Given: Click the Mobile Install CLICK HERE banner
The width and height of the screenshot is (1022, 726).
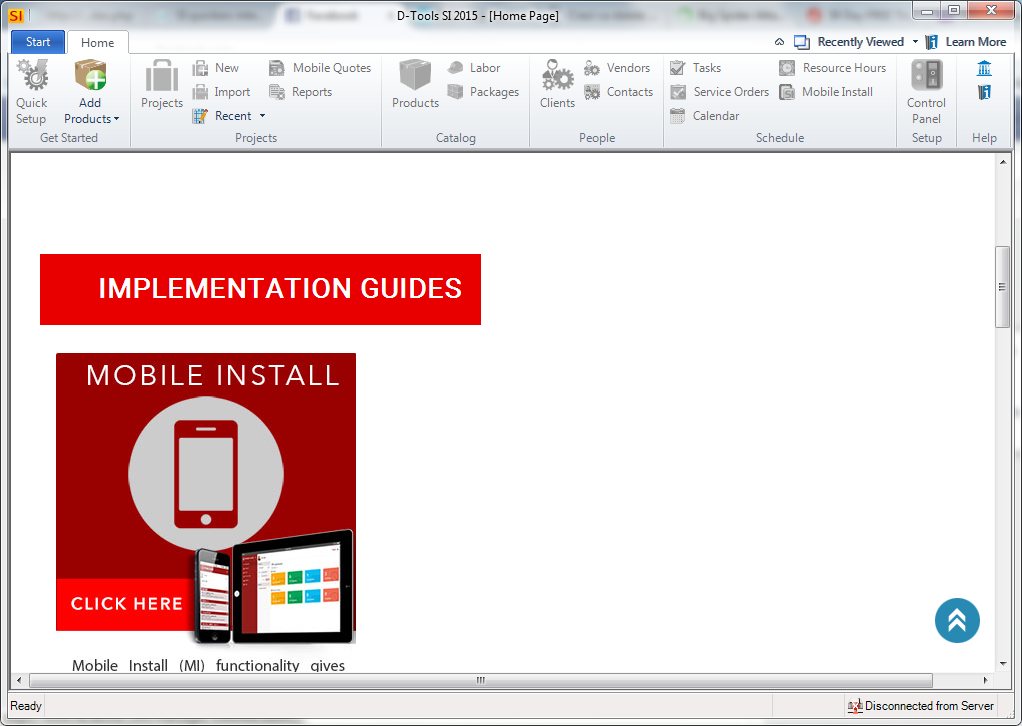Looking at the screenshot, I should pyautogui.click(x=127, y=603).
